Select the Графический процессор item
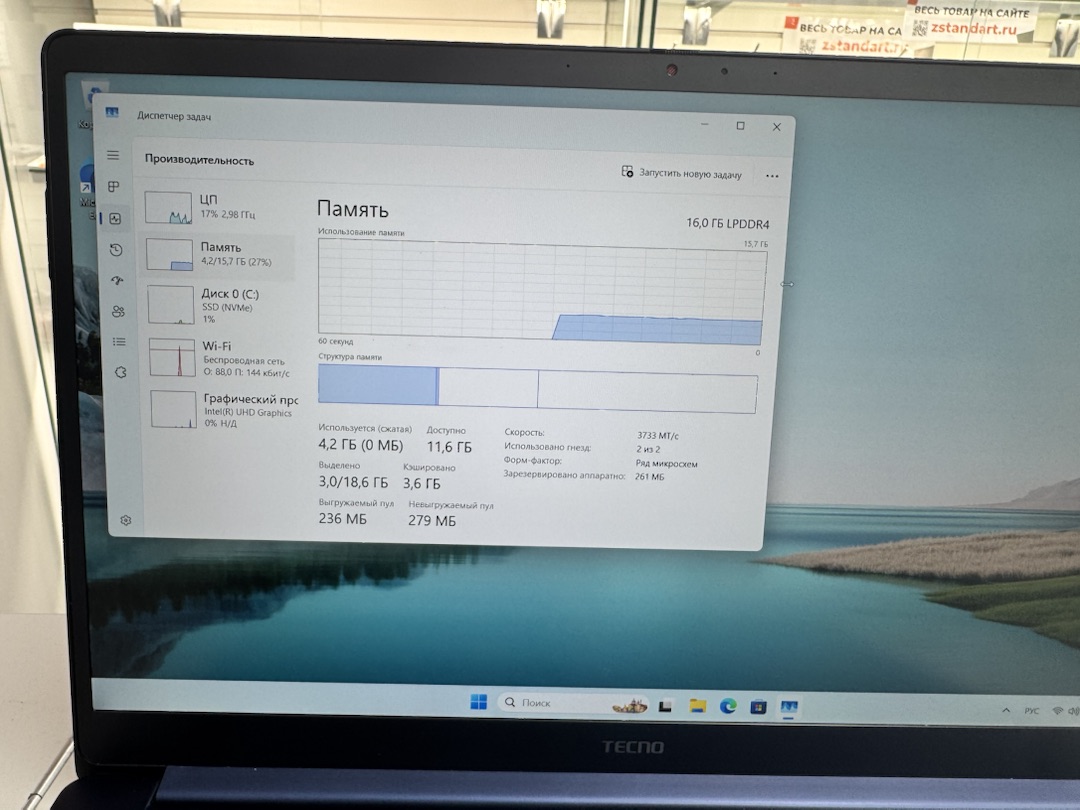Image resolution: width=1080 pixels, height=810 pixels. tap(223, 410)
